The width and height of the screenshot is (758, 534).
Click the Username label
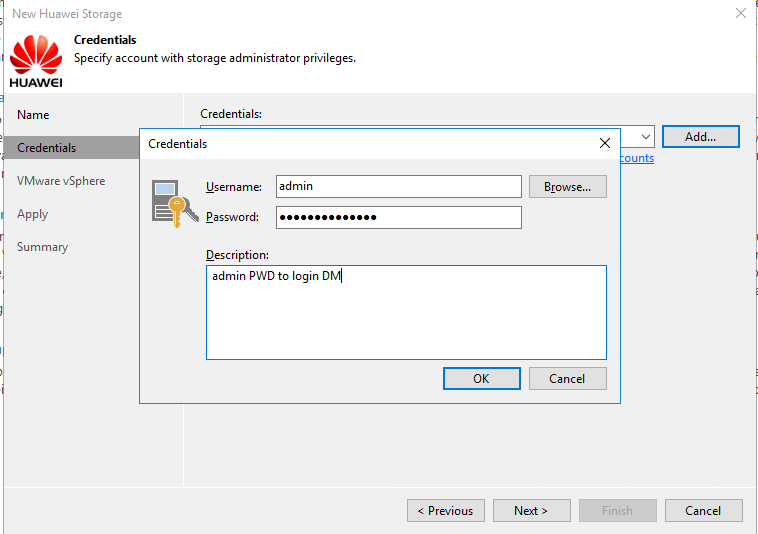[x=234, y=187]
